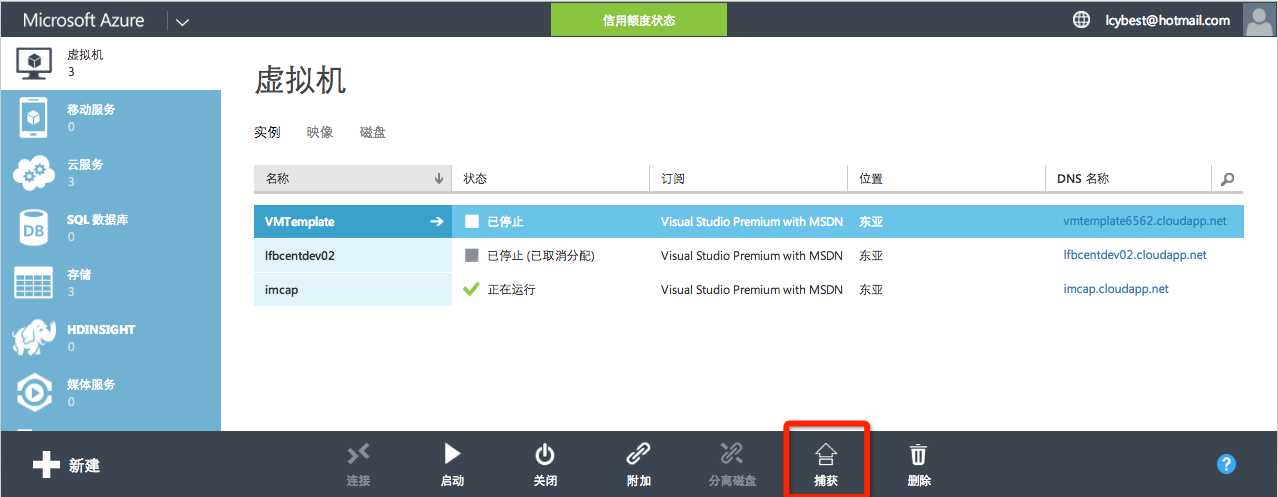Viewport: 1278px width, 497px height.
Task: Delete the VM with 删除
Action: 918,465
